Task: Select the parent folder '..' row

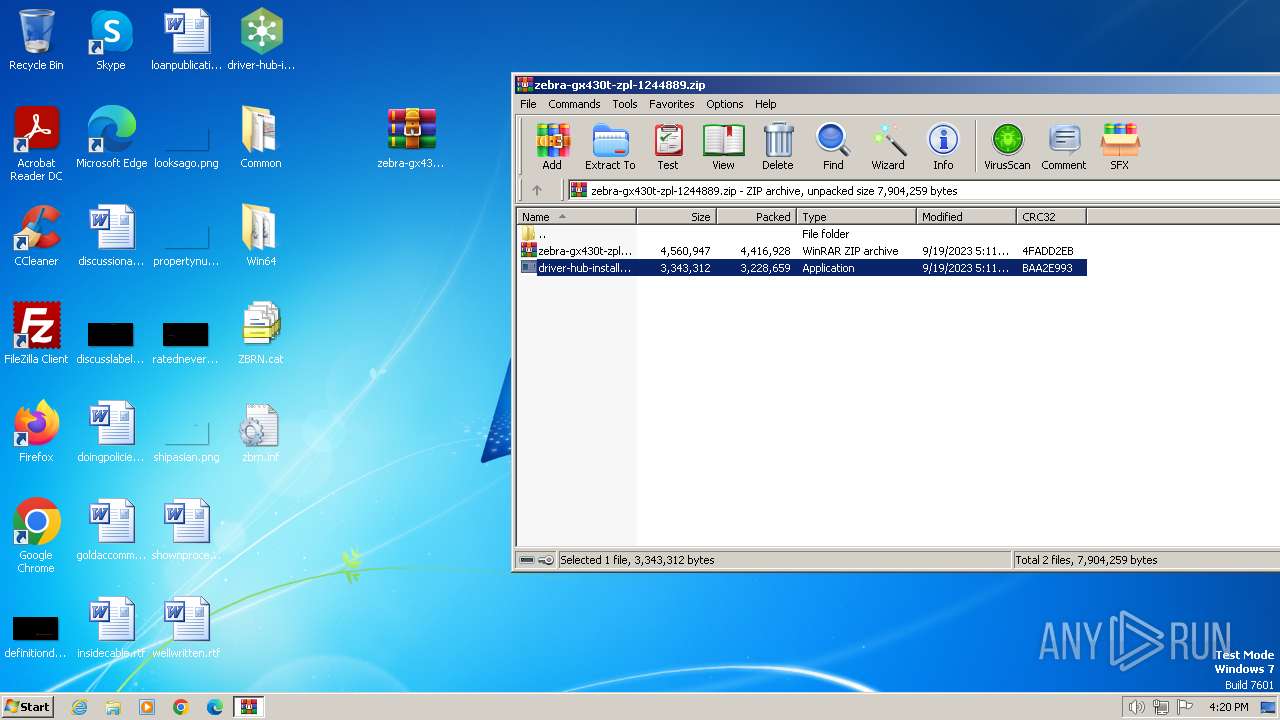Action: pos(802,234)
